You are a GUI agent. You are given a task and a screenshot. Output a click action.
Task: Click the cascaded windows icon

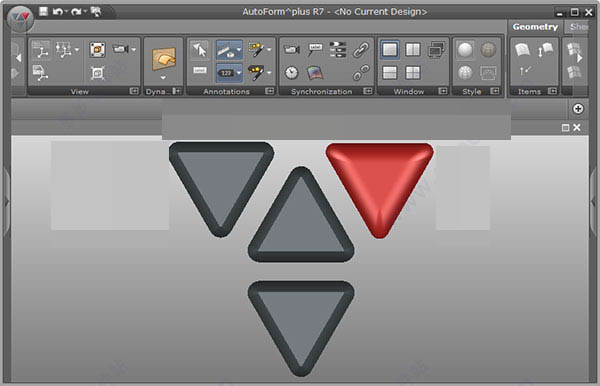[x=436, y=50]
